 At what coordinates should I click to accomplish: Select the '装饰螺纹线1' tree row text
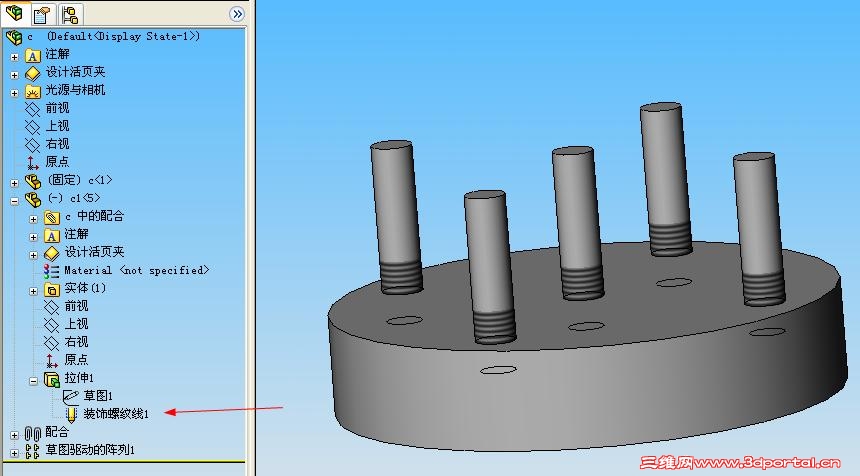[x=116, y=413]
